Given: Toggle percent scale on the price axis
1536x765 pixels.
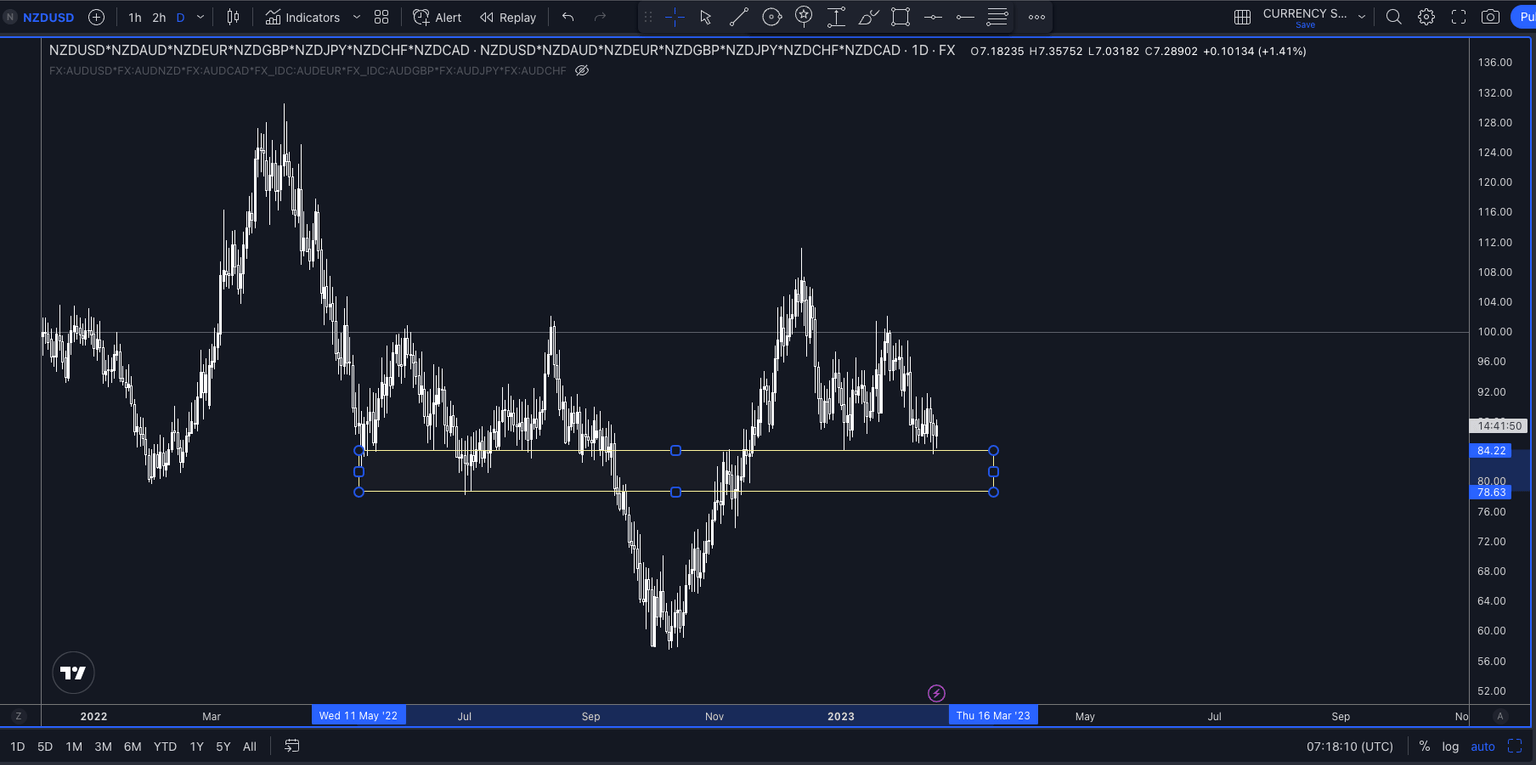Looking at the screenshot, I should [1424, 746].
